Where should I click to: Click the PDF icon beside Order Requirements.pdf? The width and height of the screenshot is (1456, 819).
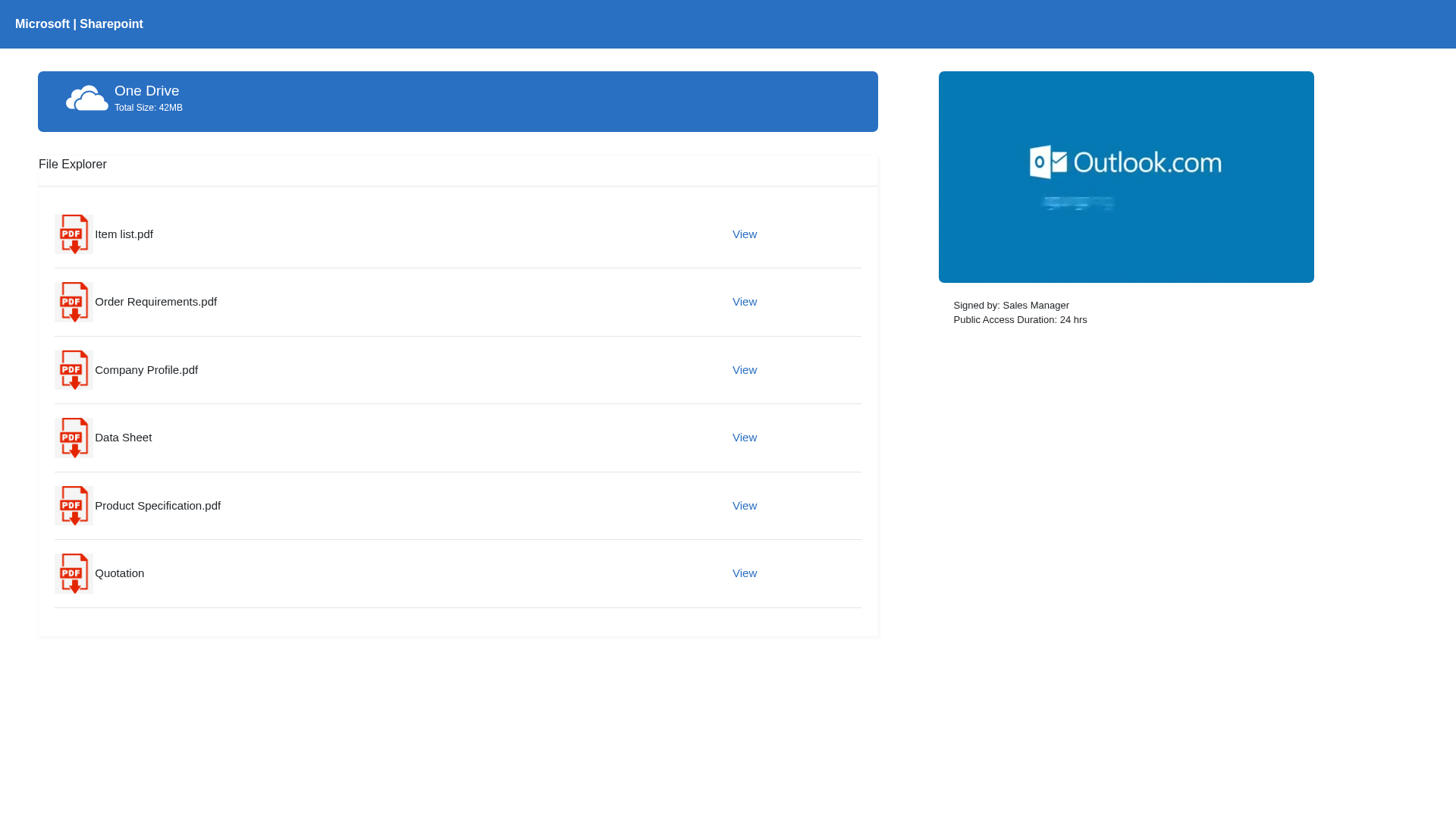(74, 302)
